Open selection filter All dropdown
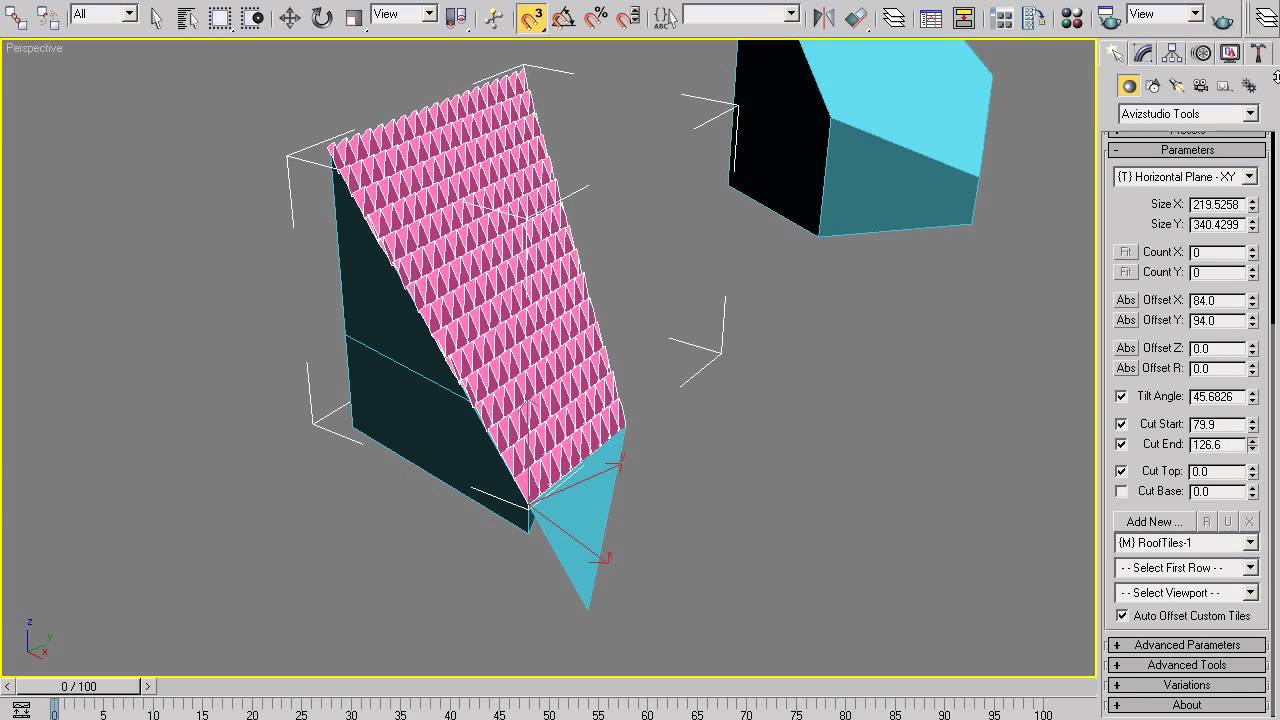Viewport: 1280px width, 720px height. pos(104,14)
